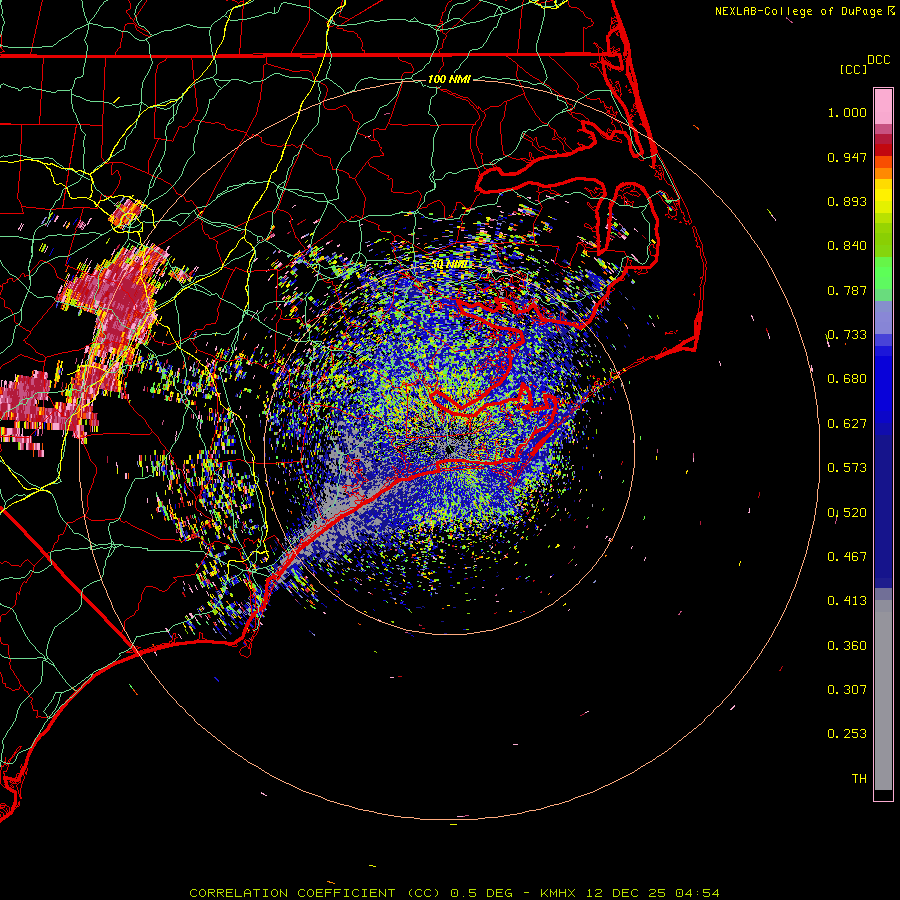Select the 0.467 legend value
Screen dimensions: 900x900
click(847, 557)
